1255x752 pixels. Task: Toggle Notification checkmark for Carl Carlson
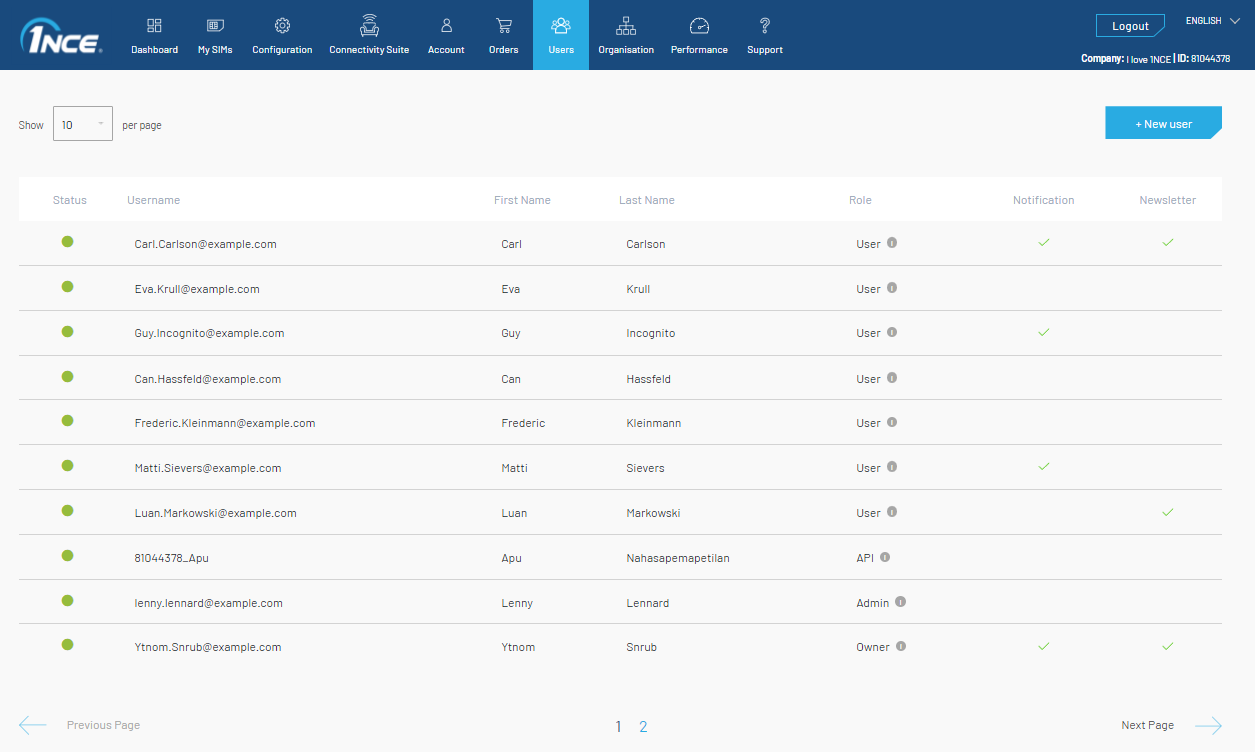[1043, 242]
